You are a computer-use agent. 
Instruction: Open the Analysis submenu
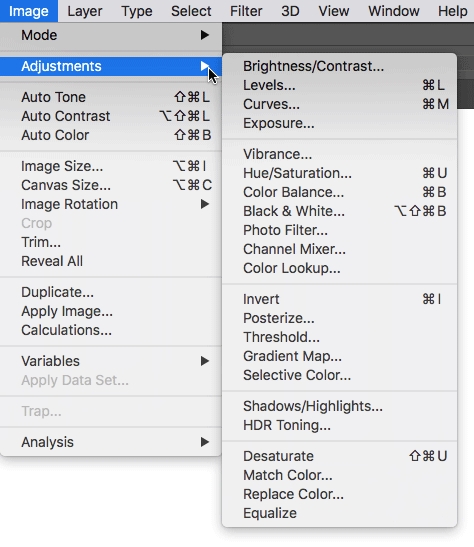[x=111, y=442]
